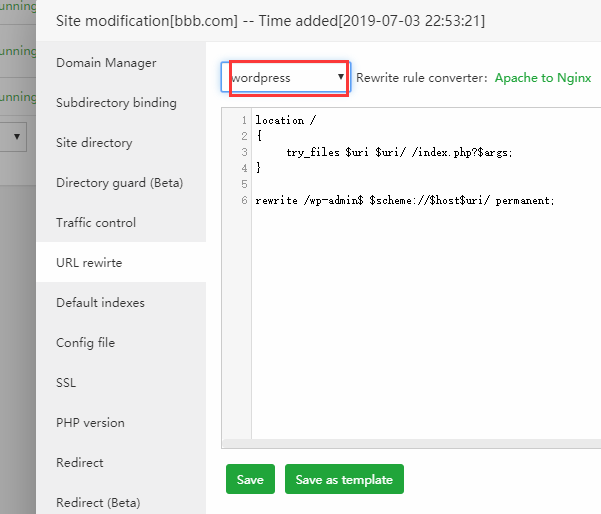
Task: Show the Config file section
Action: click(x=85, y=343)
